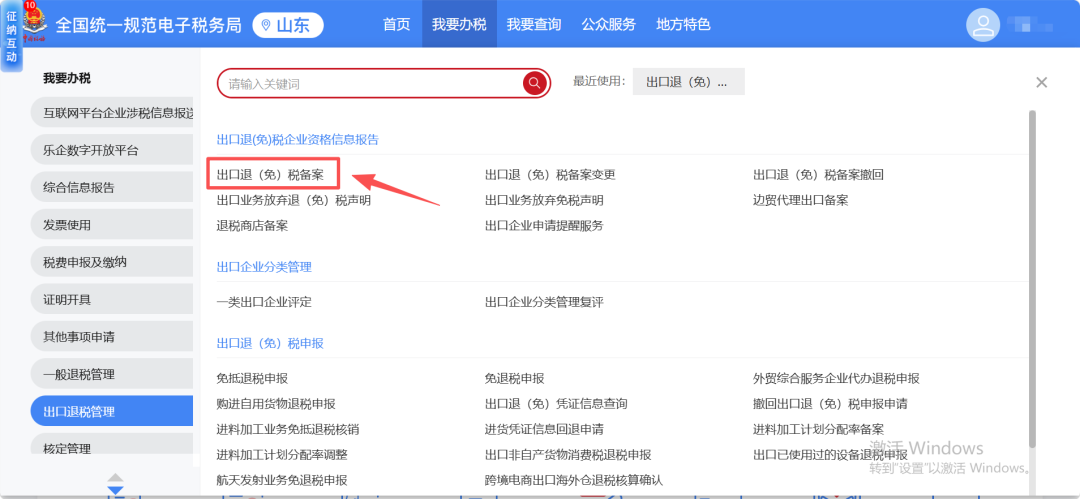Open 进料加工业务免抵退税核销 link
Image resolution: width=1080 pixels, height=499 pixels.
tap(287, 429)
